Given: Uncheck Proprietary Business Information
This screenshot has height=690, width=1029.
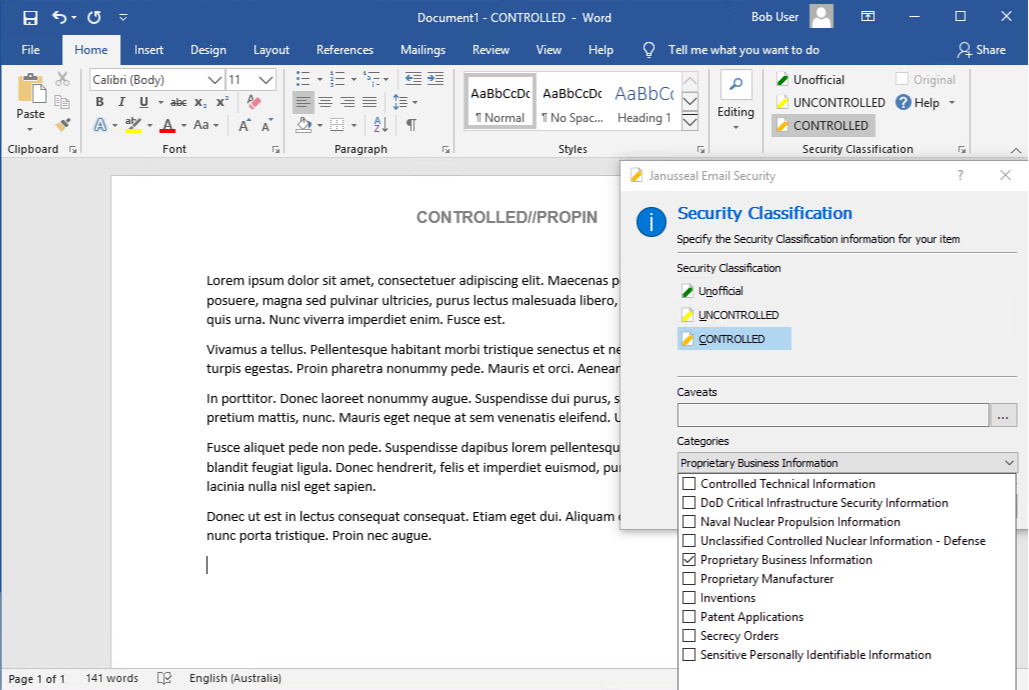Looking at the screenshot, I should tap(688, 560).
